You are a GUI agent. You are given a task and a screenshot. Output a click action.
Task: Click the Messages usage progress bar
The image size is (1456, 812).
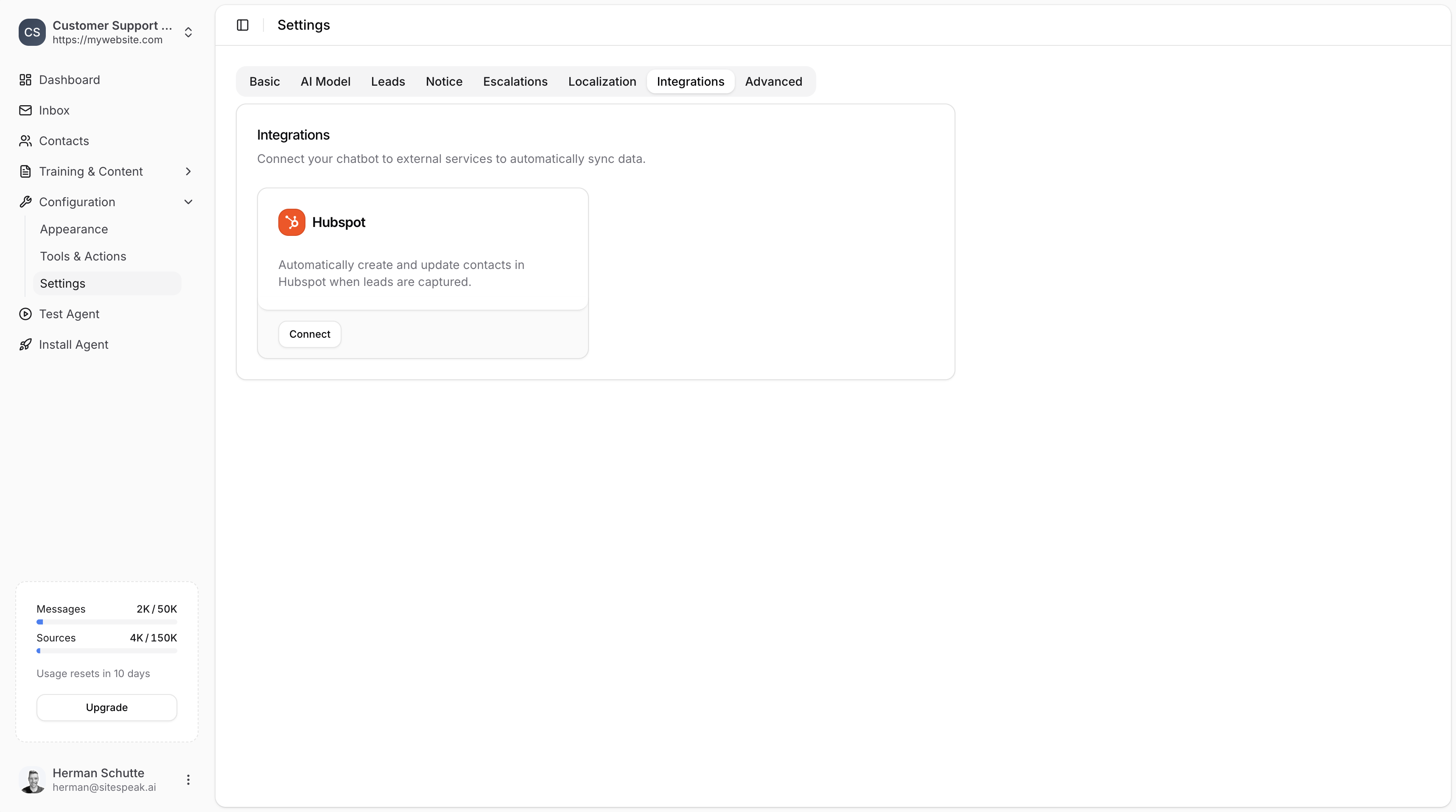pos(106,622)
